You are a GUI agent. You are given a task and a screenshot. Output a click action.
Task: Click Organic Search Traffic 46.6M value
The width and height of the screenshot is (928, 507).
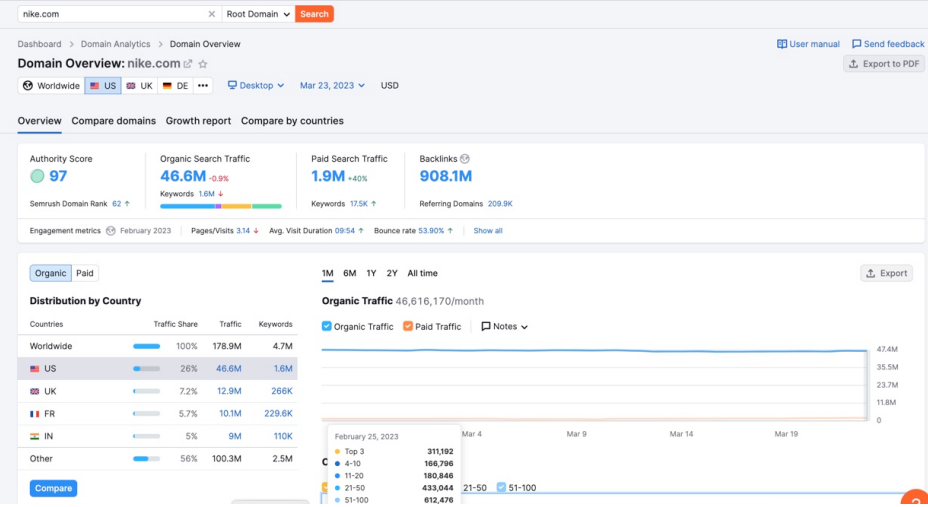tap(183, 176)
